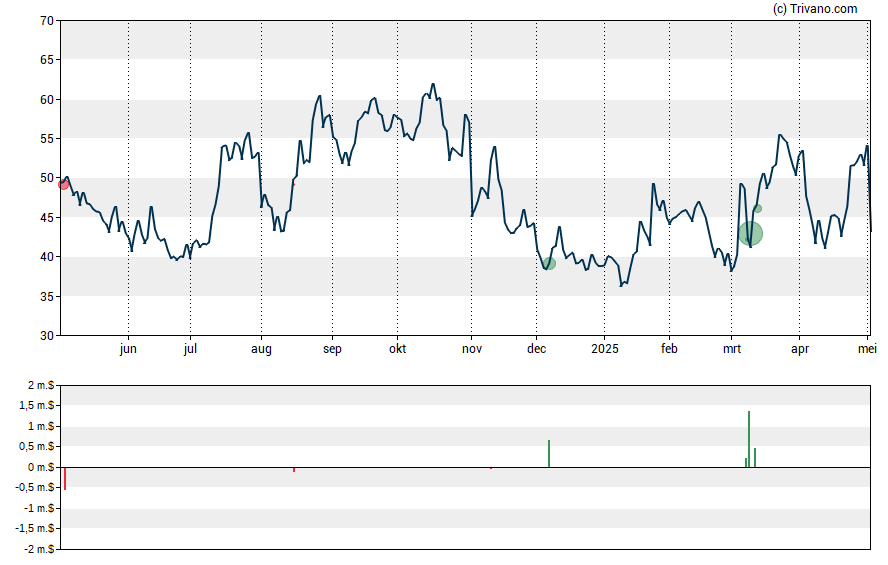Click the large green buy bubble in March

(x=750, y=234)
